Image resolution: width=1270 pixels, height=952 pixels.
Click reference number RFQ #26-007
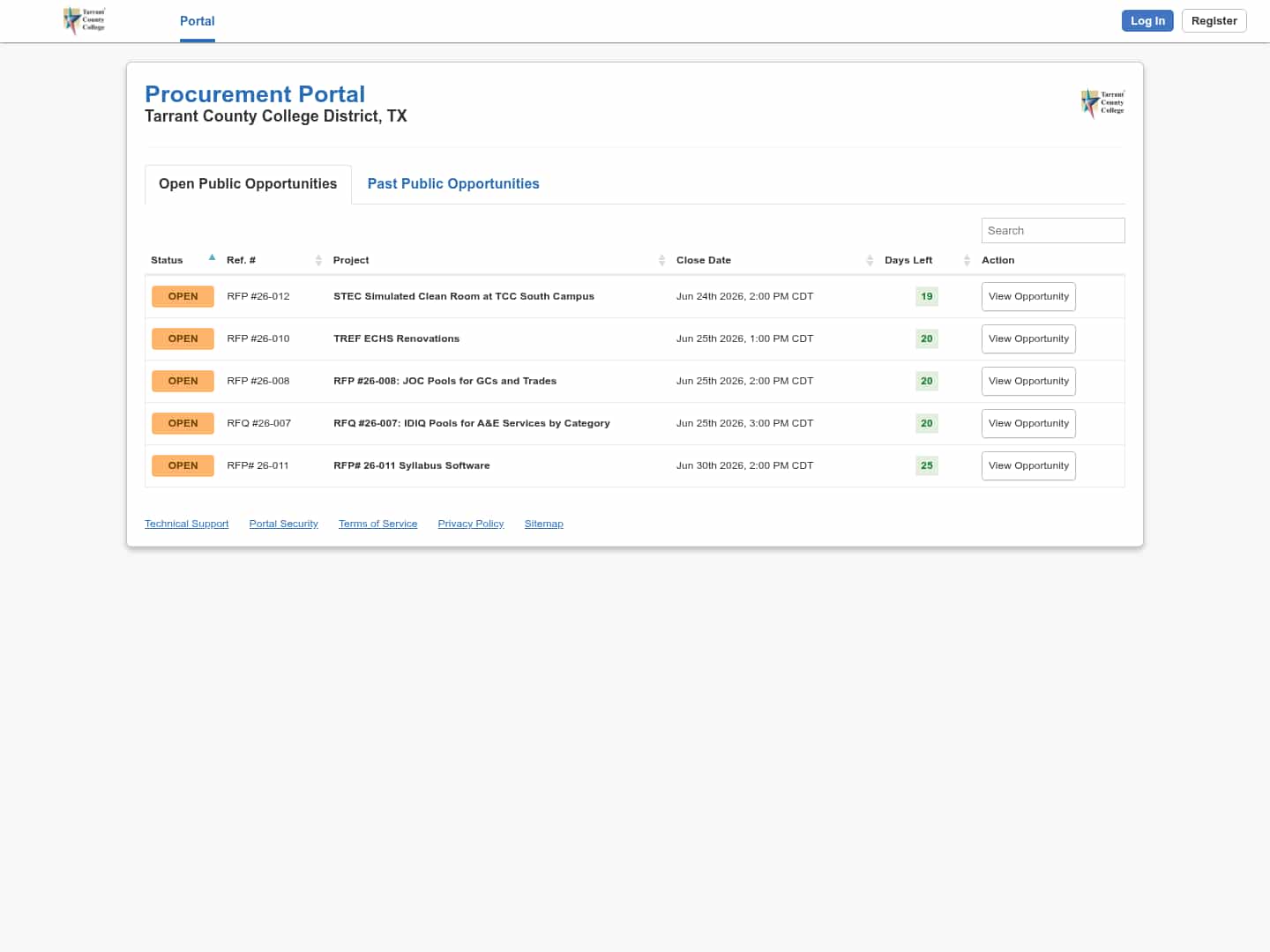tap(259, 423)
